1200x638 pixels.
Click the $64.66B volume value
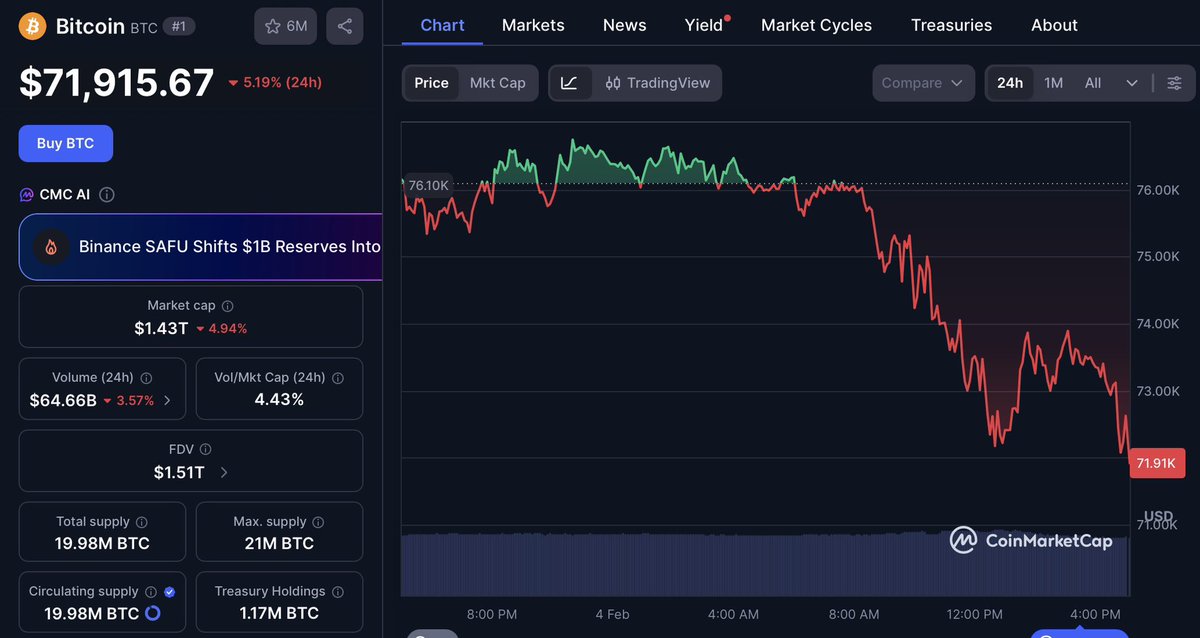[63, 400]
